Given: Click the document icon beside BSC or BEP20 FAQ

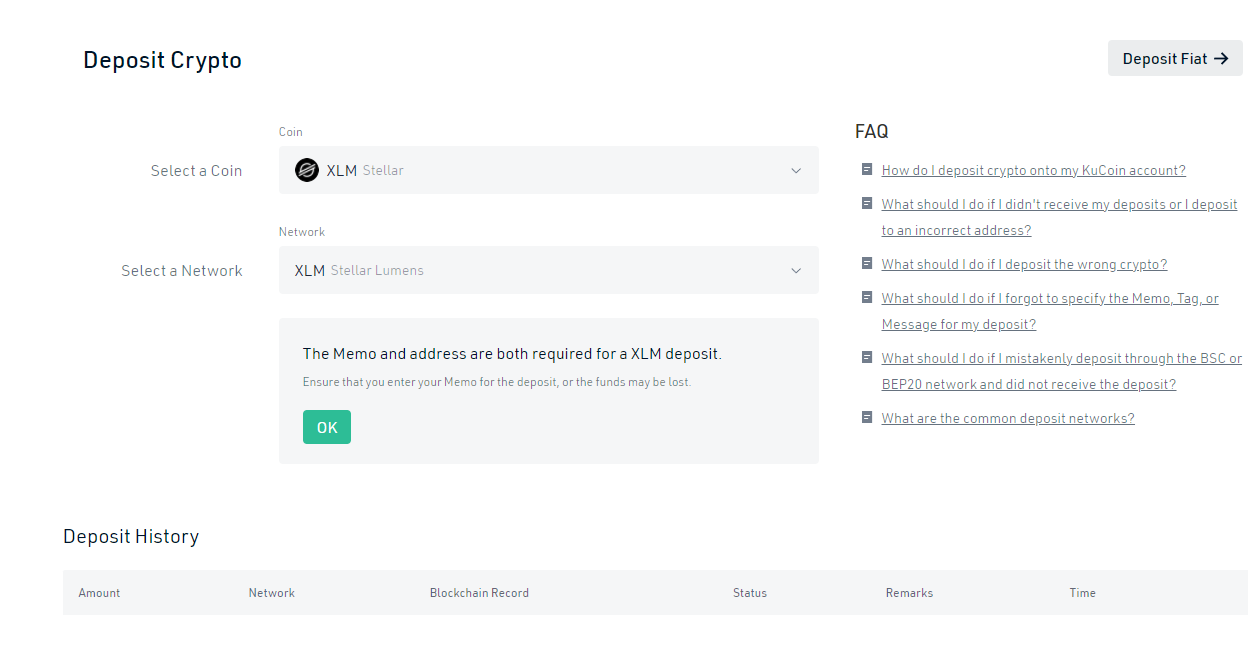Looking at the screenshot, I should pos(867,358).
